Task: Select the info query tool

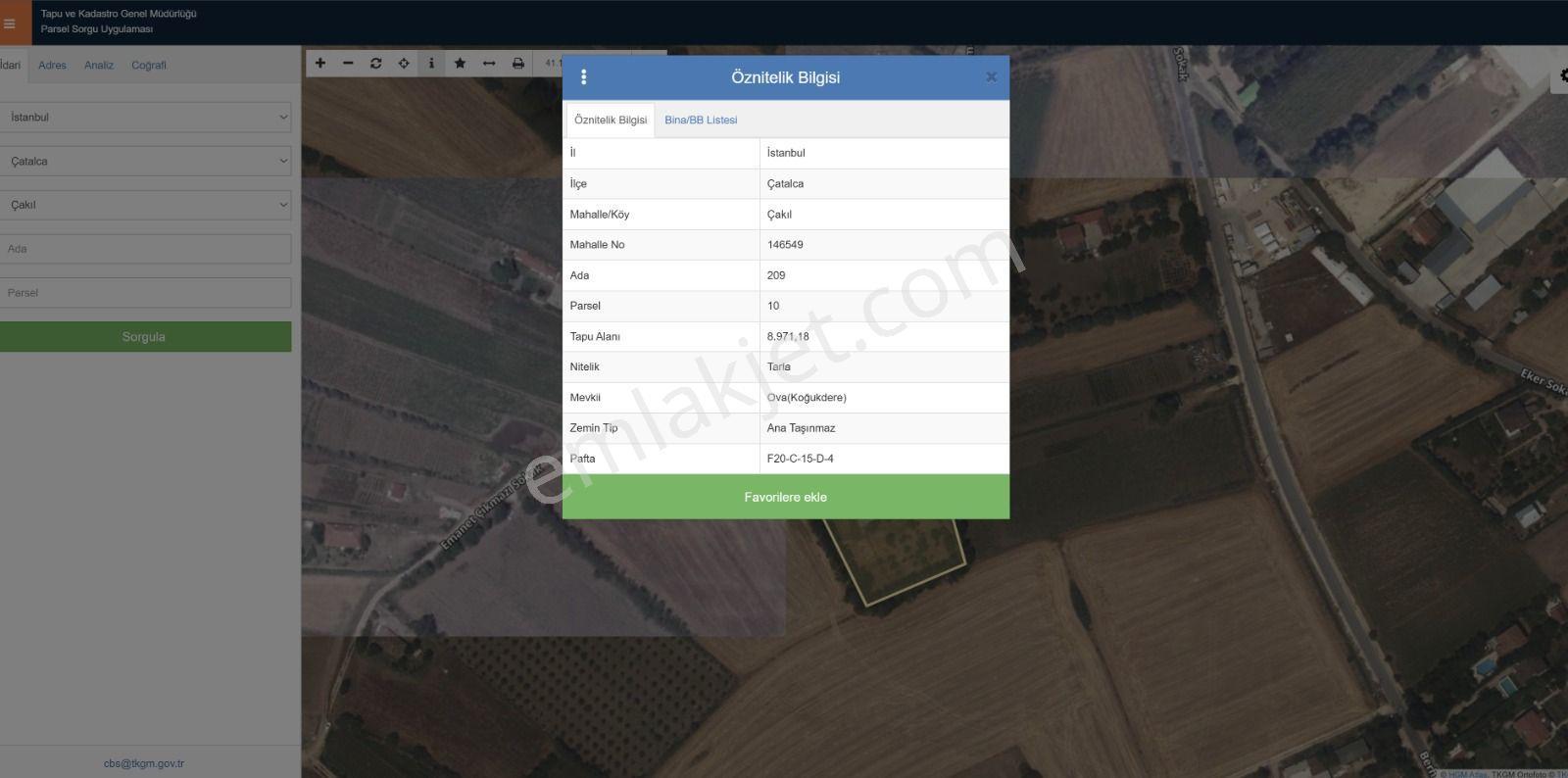Action: coord(431,63)
